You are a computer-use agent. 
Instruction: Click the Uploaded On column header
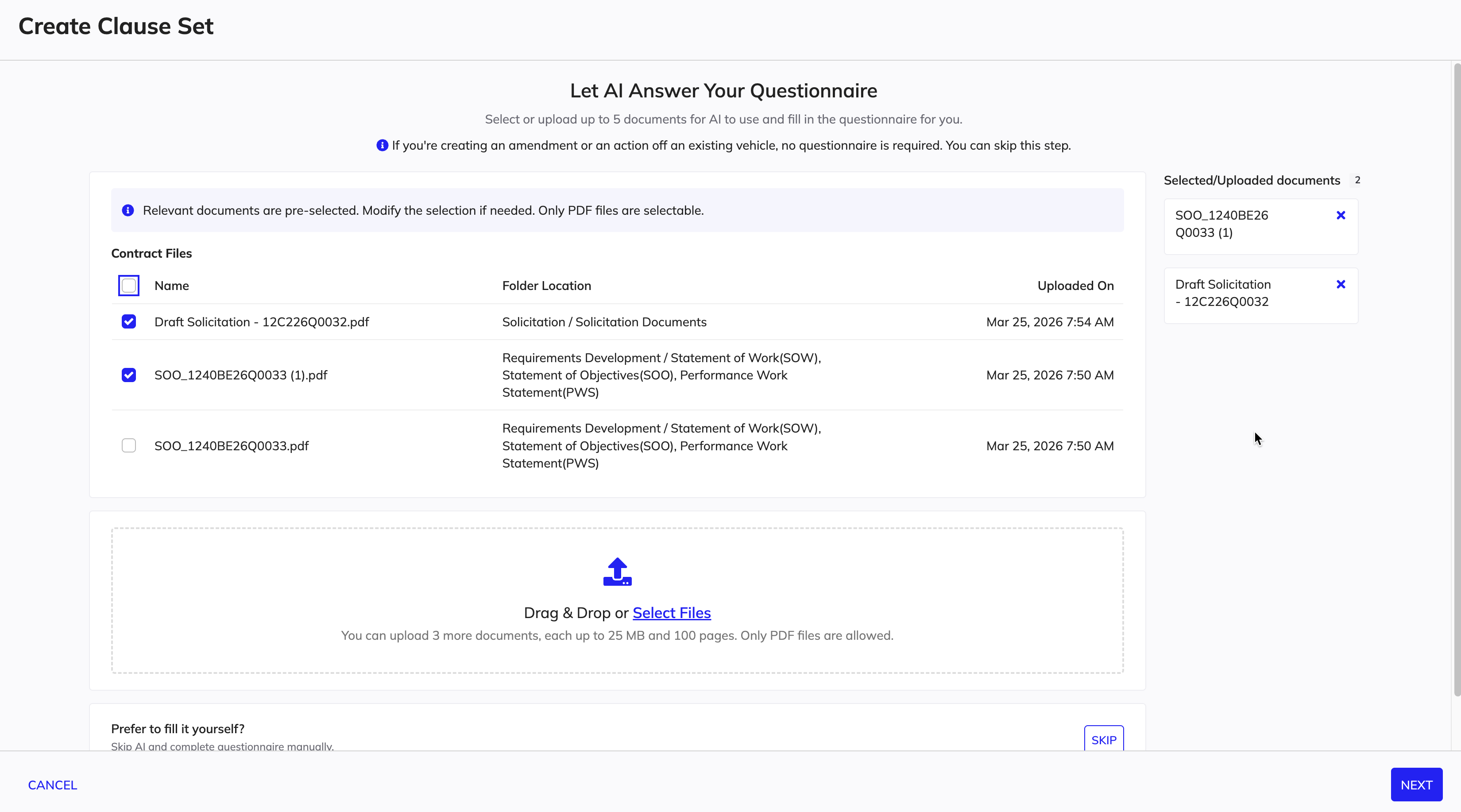point(1075,286)
